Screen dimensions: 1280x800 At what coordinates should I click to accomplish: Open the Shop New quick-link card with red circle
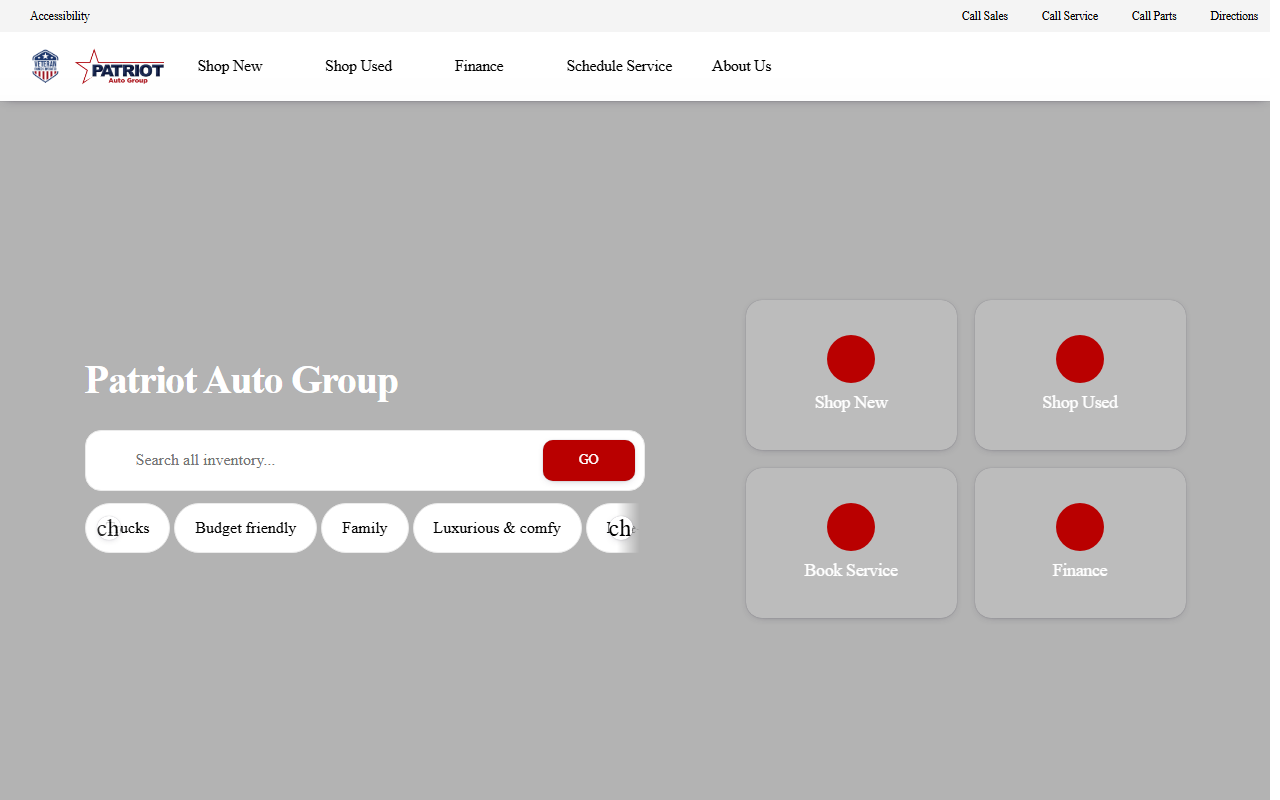851,375
